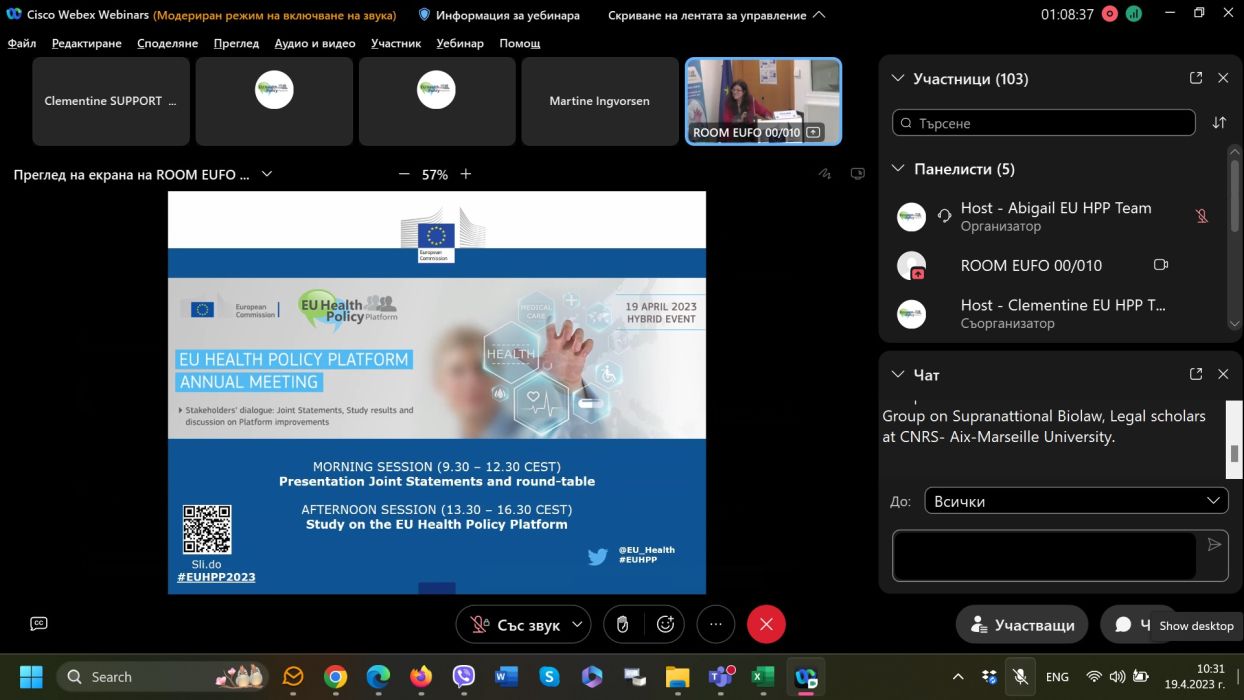Collapse the control bar with Скриване arrow
Viewport: 1244px width, 700px height.
pos(819,15)
